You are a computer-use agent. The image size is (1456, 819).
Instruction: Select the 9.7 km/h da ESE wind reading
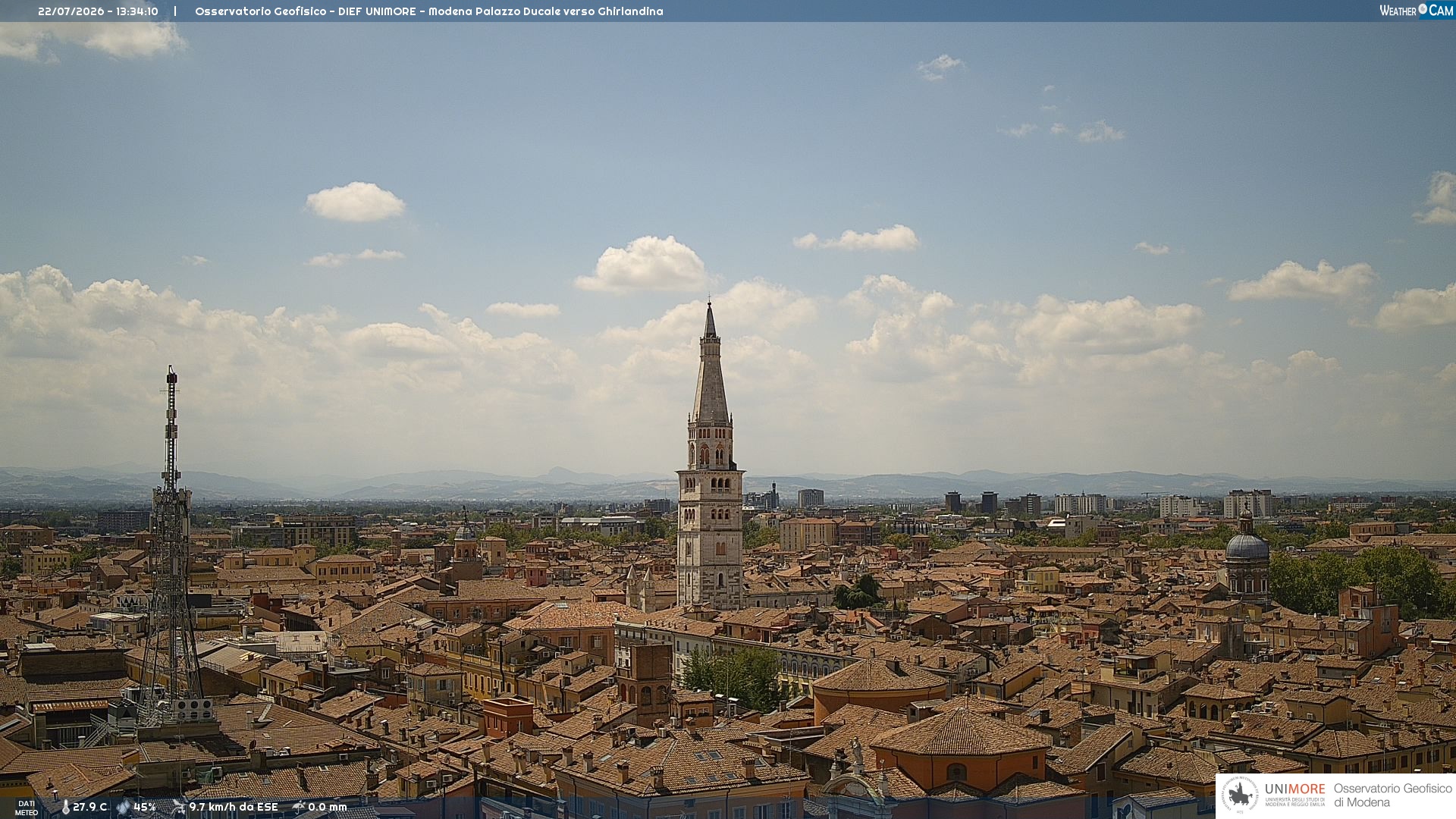pyautogui.click(x=234, y=807)
